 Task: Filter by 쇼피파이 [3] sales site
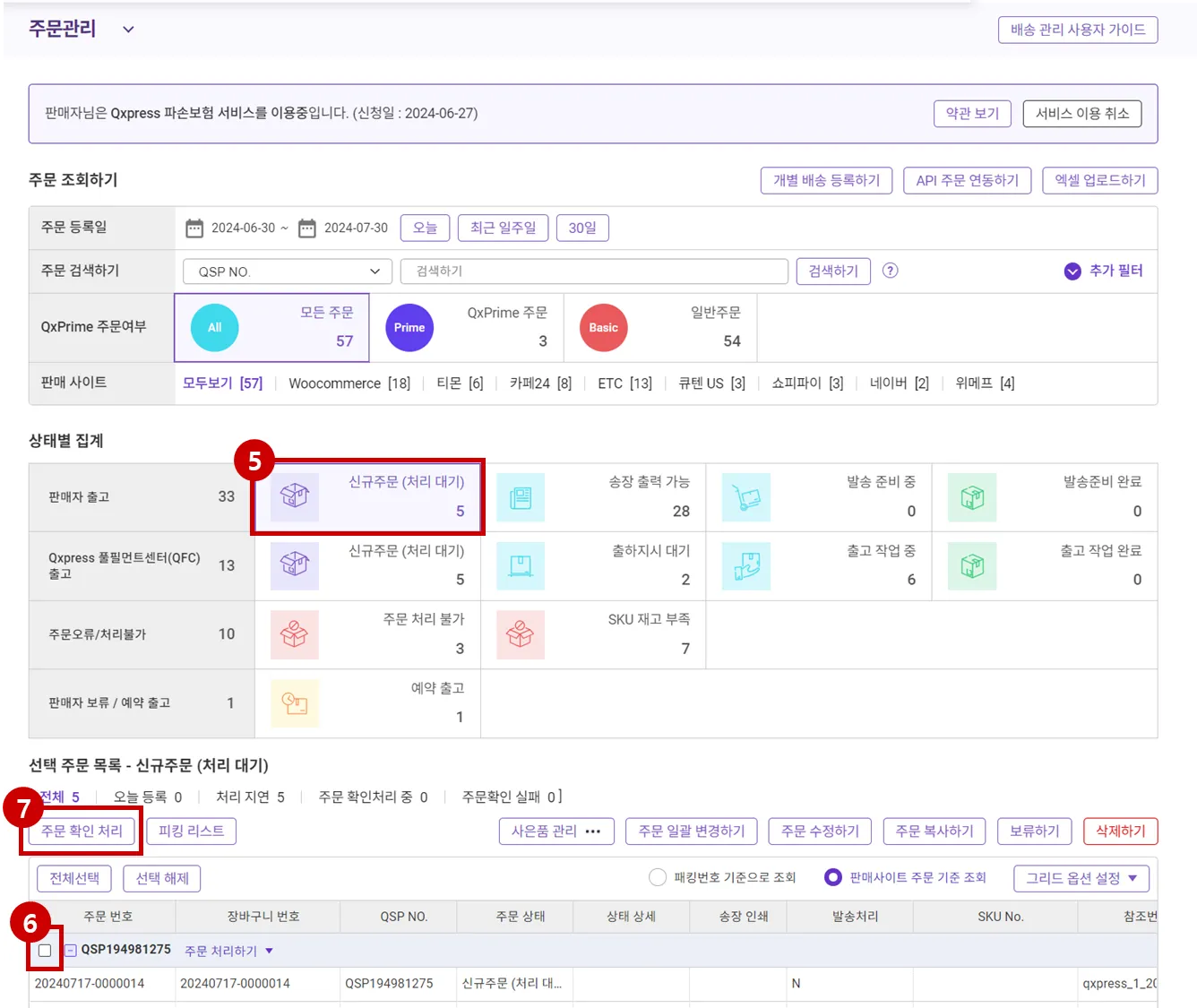(x=807, y=383)
